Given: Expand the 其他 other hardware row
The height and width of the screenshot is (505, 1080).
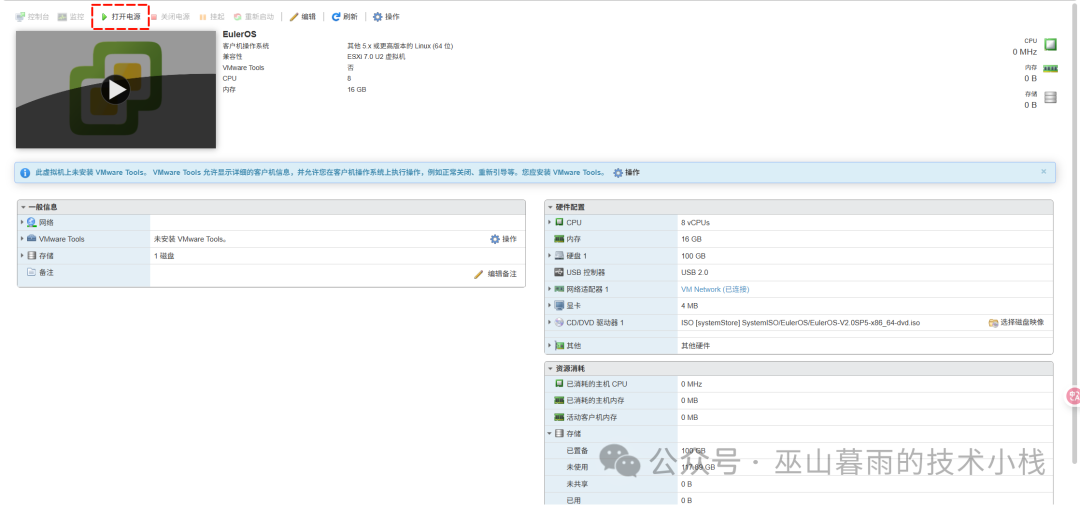Looking at the screenshot, I should point(550,345).
